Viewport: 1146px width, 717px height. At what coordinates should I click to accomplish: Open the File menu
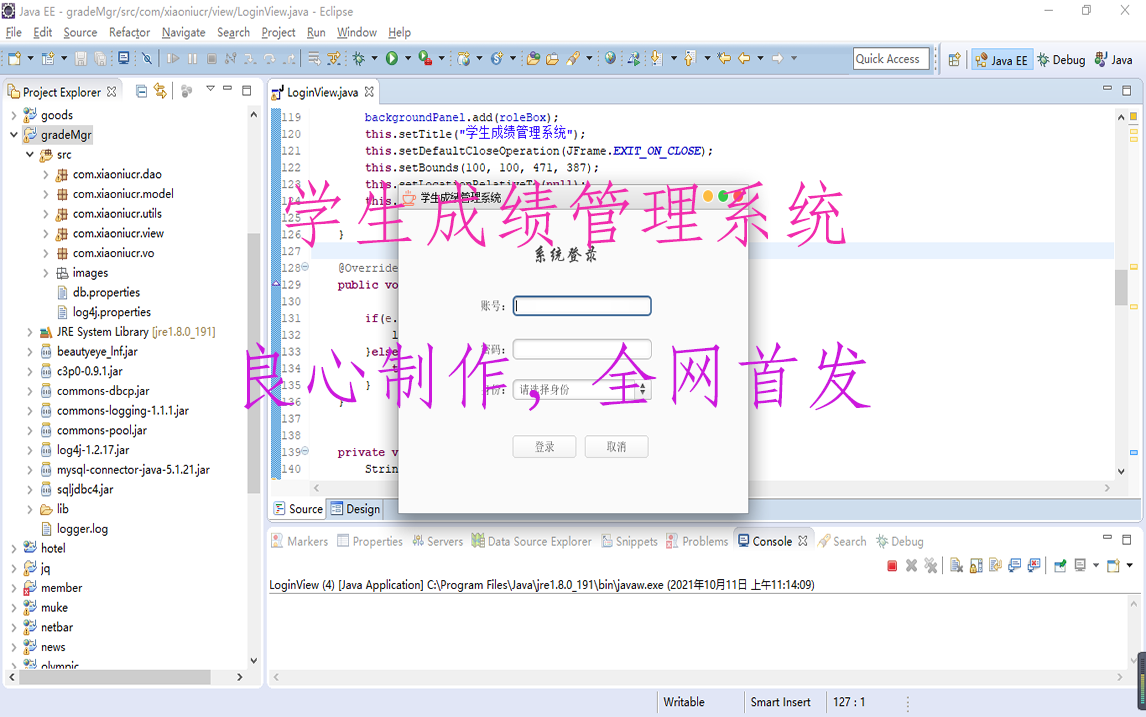pyautogui.click(x=14, y=32)
